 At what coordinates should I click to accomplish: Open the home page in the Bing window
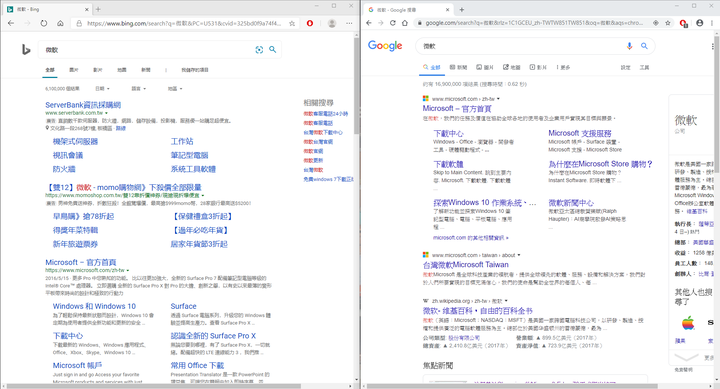point(60,23)
